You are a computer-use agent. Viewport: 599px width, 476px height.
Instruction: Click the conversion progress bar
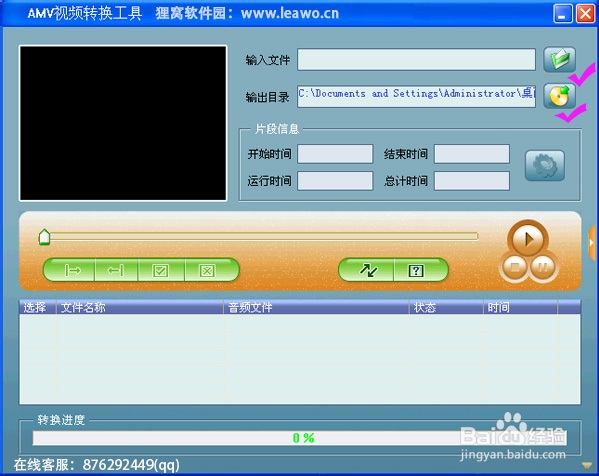coord(299,438)
